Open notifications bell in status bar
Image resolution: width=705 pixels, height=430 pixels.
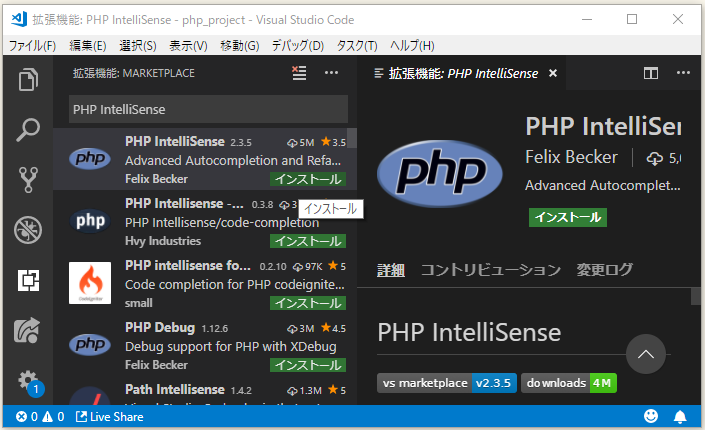pyautogui.click(x=680, y=417)
